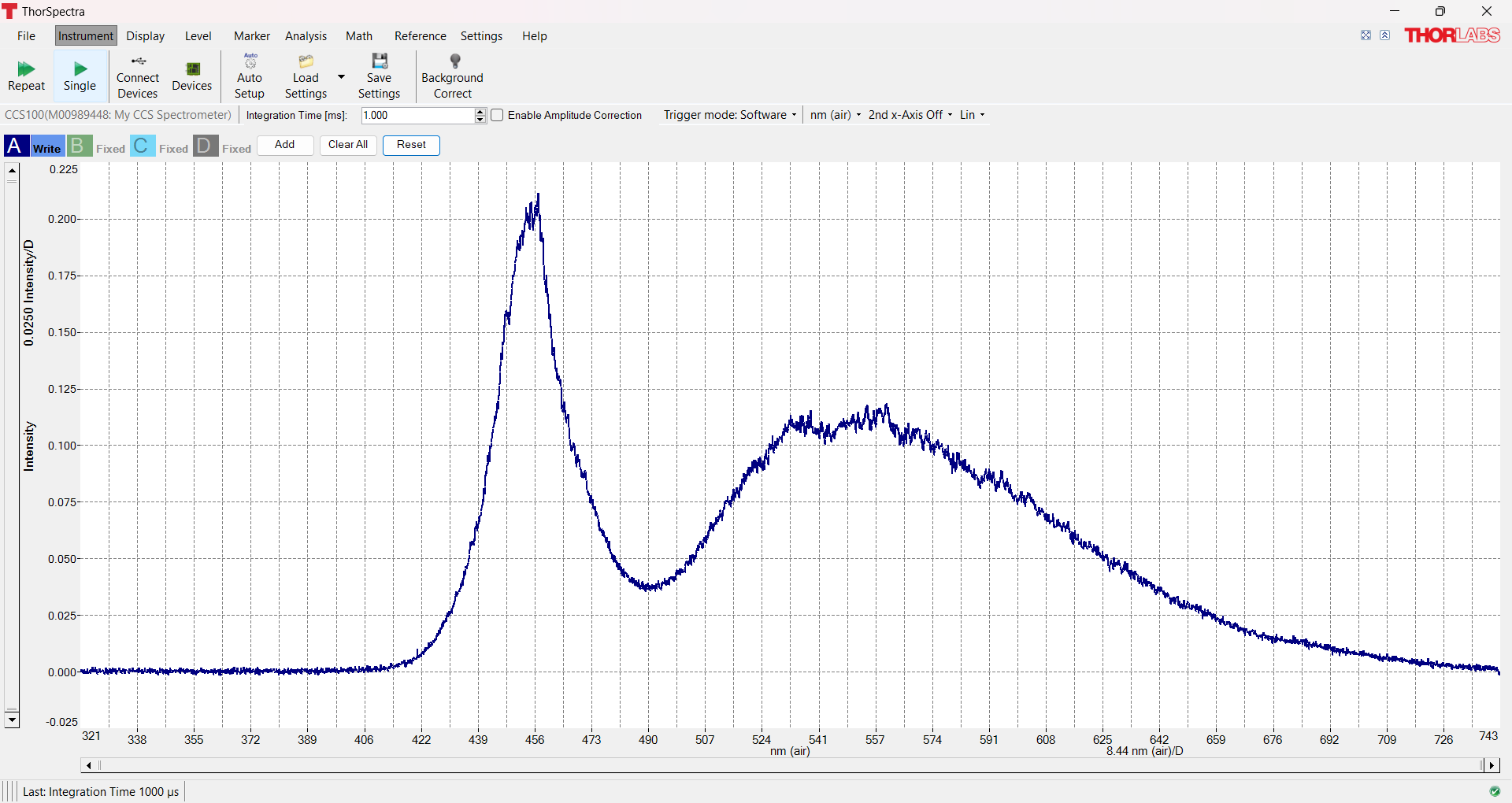Expand the nm (air) unit dropdown

[x=836, y=115]
